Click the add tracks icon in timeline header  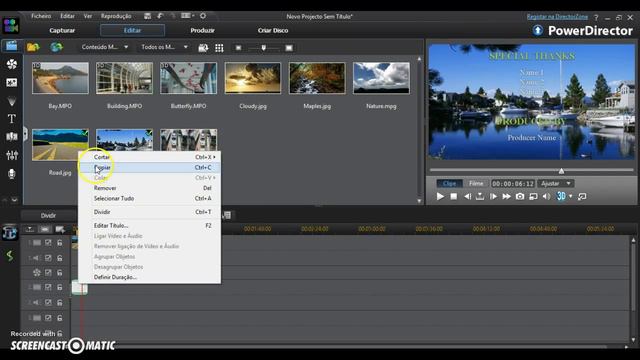pos(60,229)
